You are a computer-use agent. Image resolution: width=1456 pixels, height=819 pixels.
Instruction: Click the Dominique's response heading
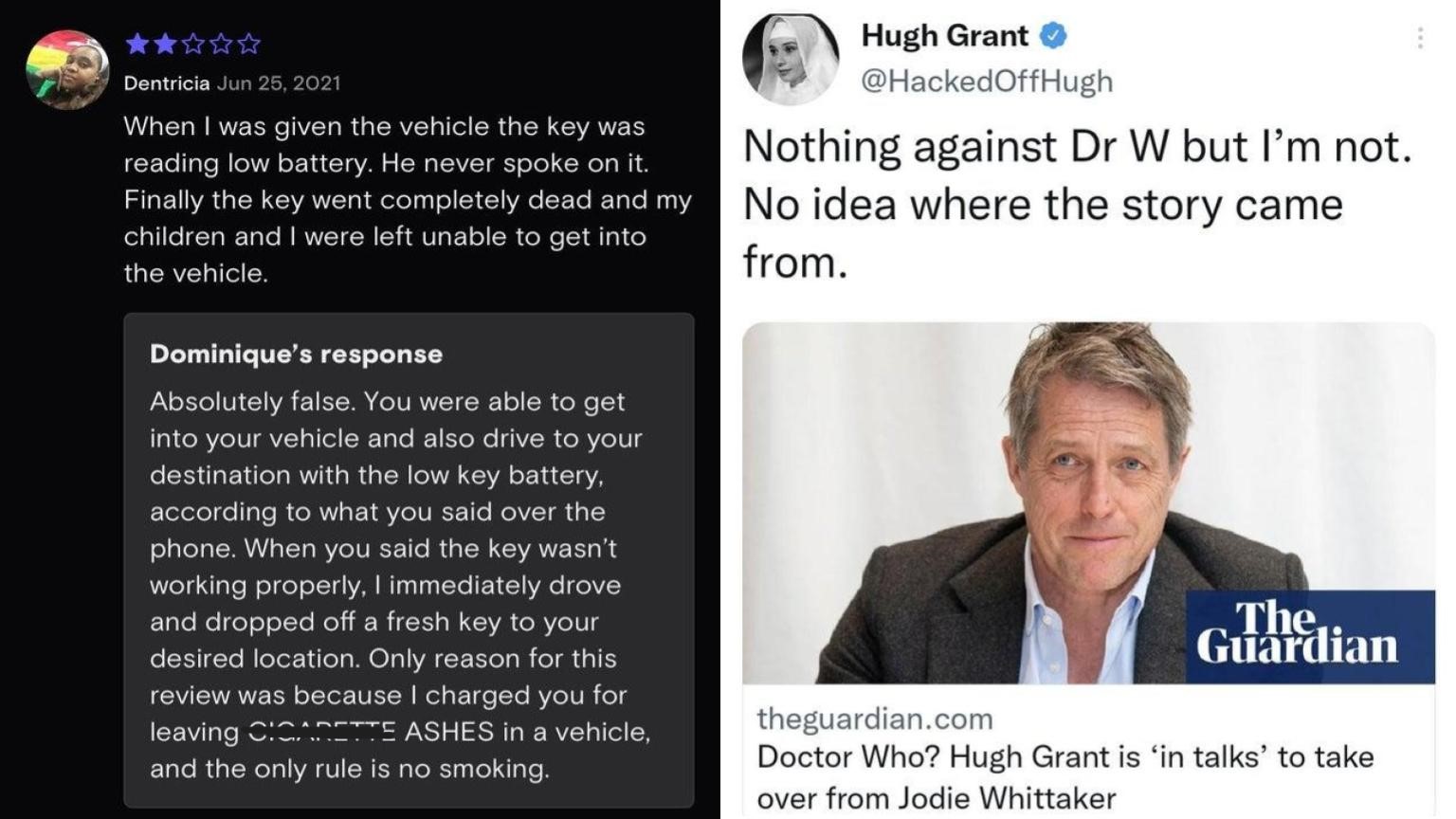pos(296,354)
